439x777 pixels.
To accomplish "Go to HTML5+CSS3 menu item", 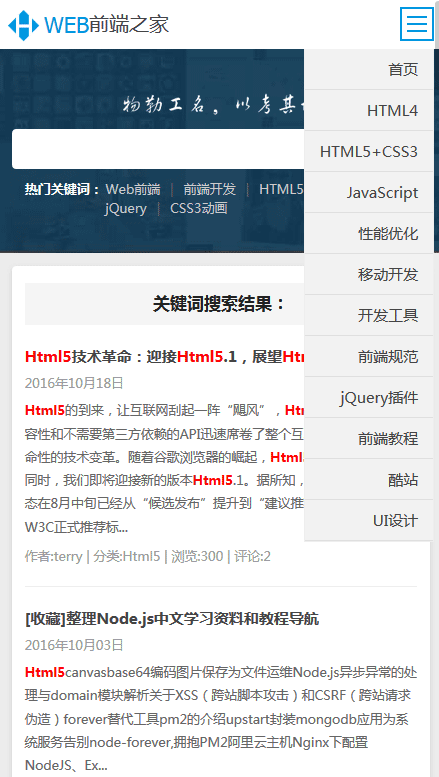I will pos(369,152).
